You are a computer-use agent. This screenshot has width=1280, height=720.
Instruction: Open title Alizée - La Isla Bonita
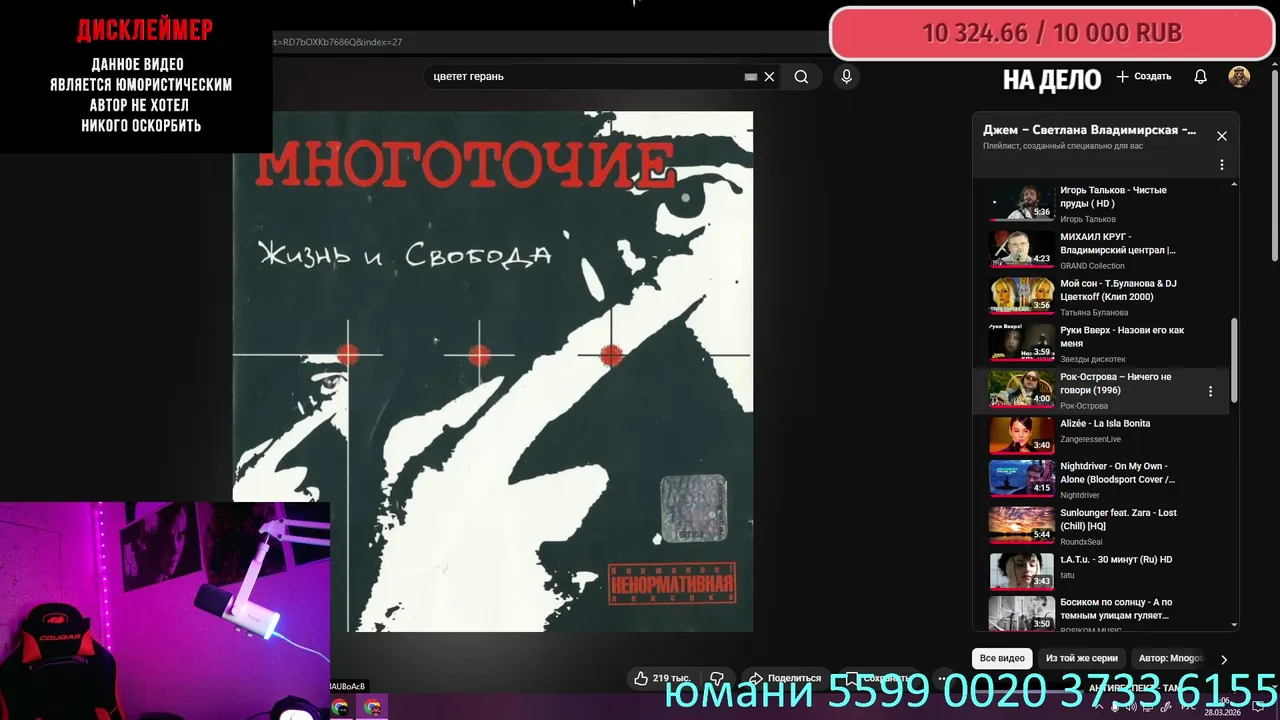point(1105,423)
